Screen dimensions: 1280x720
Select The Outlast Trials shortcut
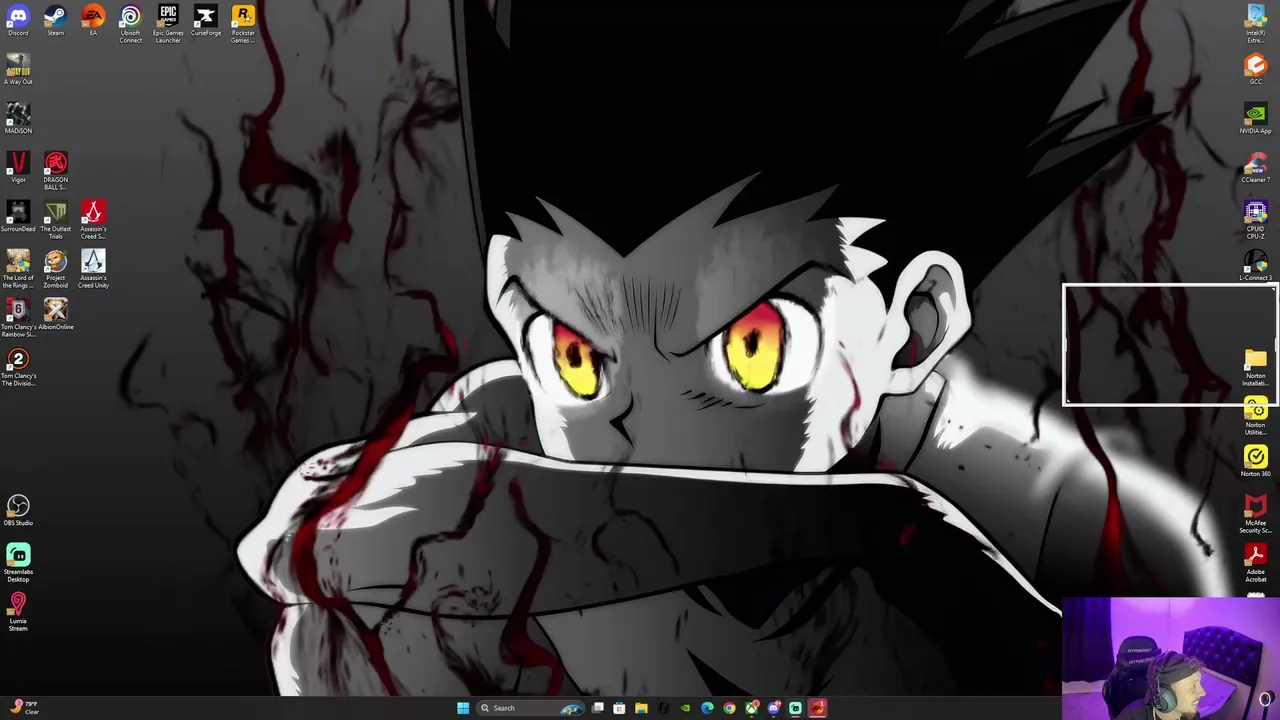(x=55, y=220)
